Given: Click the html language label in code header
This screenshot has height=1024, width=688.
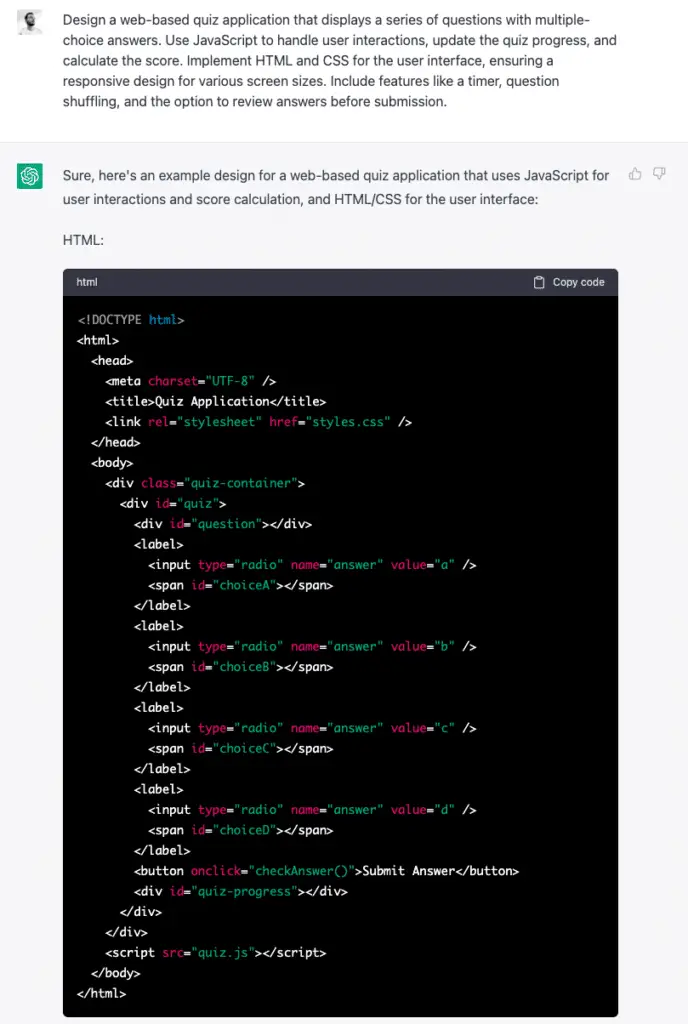Looking at the screenshot, I should [87, 282].
